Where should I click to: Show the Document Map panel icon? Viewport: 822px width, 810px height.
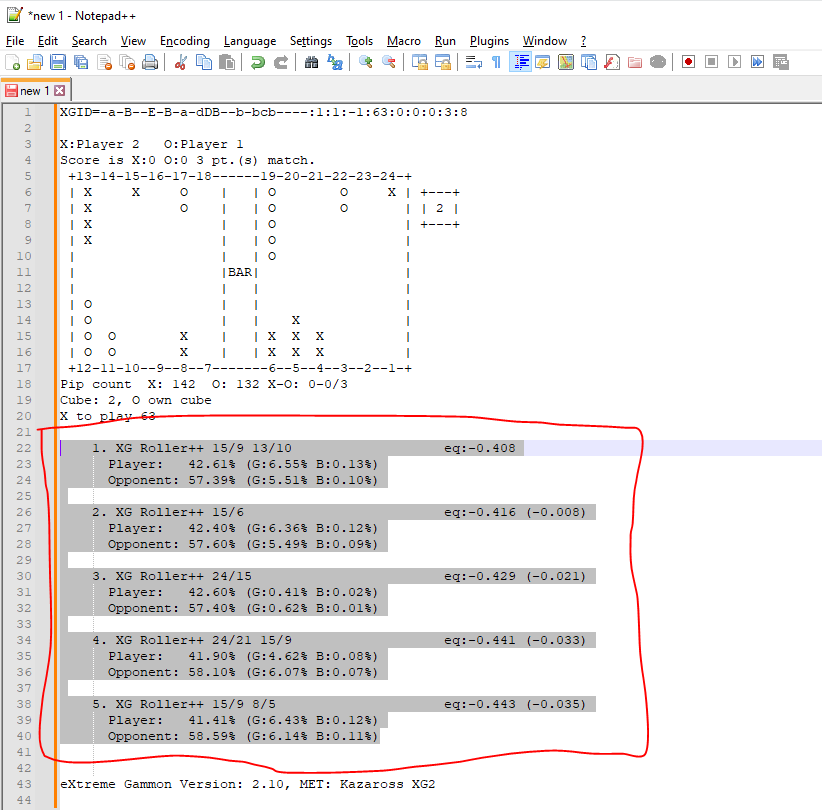tap(566, 62)
